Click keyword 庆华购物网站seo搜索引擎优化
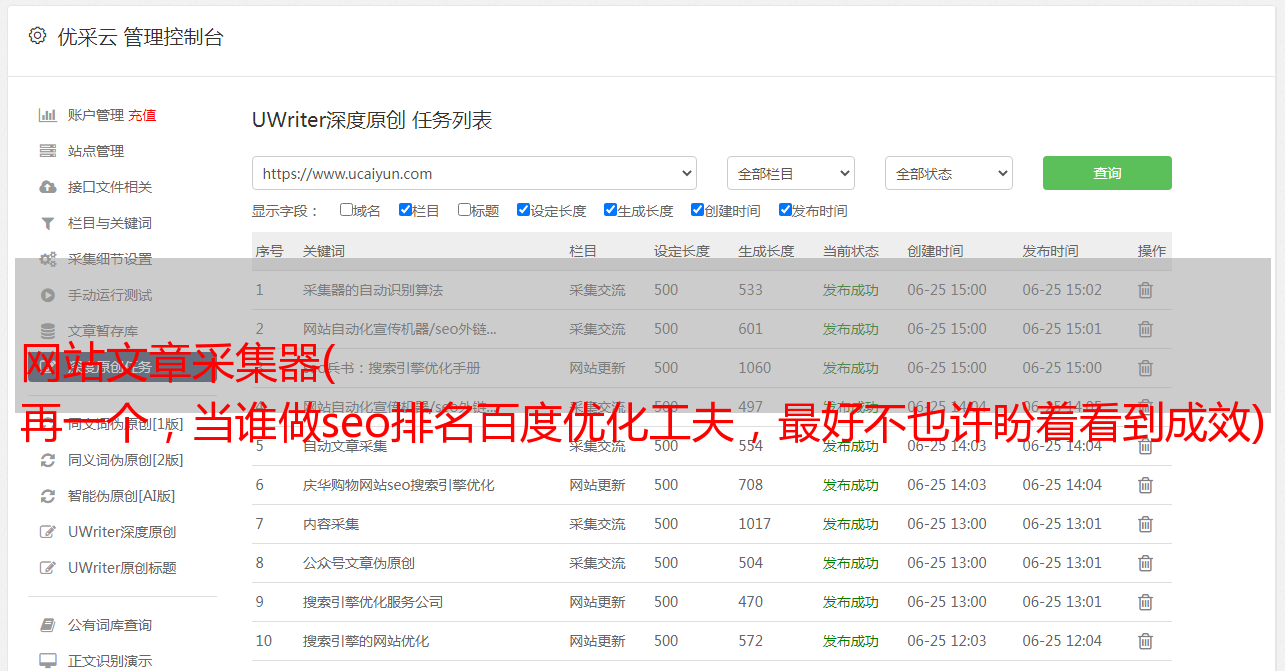This screenshot has height=671, width=1285. pos(399,485)
